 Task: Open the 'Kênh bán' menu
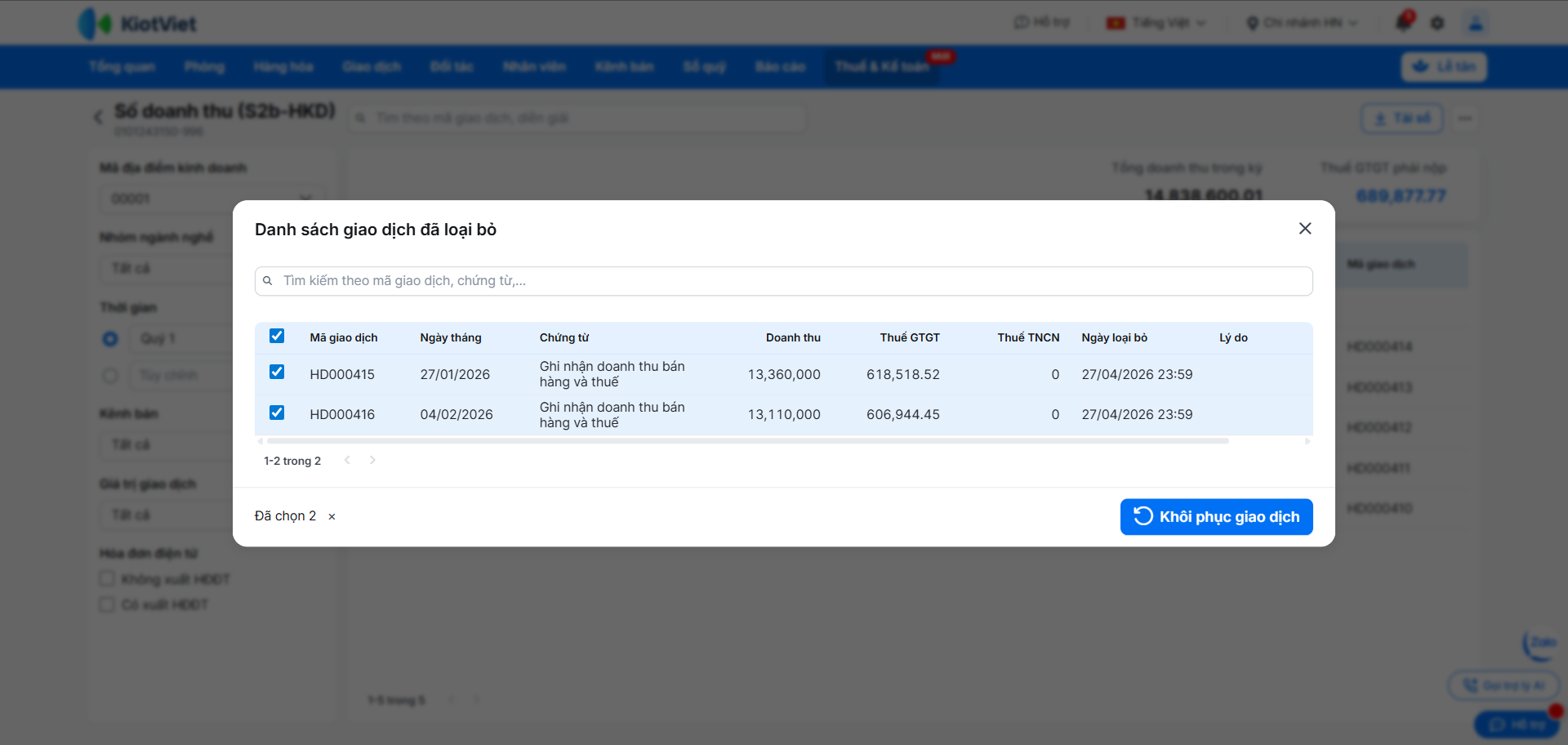(624, 66)
